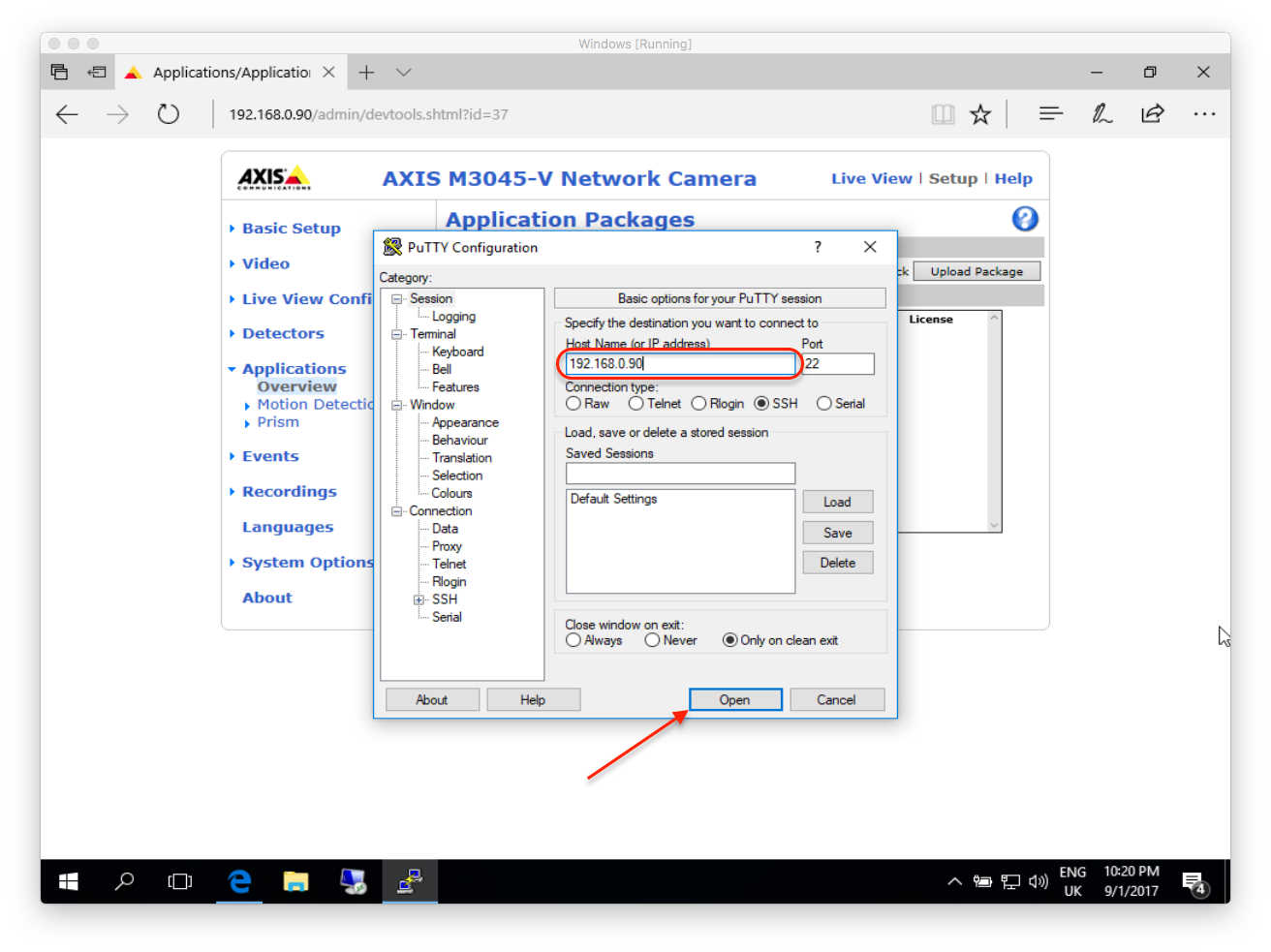Expand the SSH tree node

pyautogui.click(x=418, y=599)
